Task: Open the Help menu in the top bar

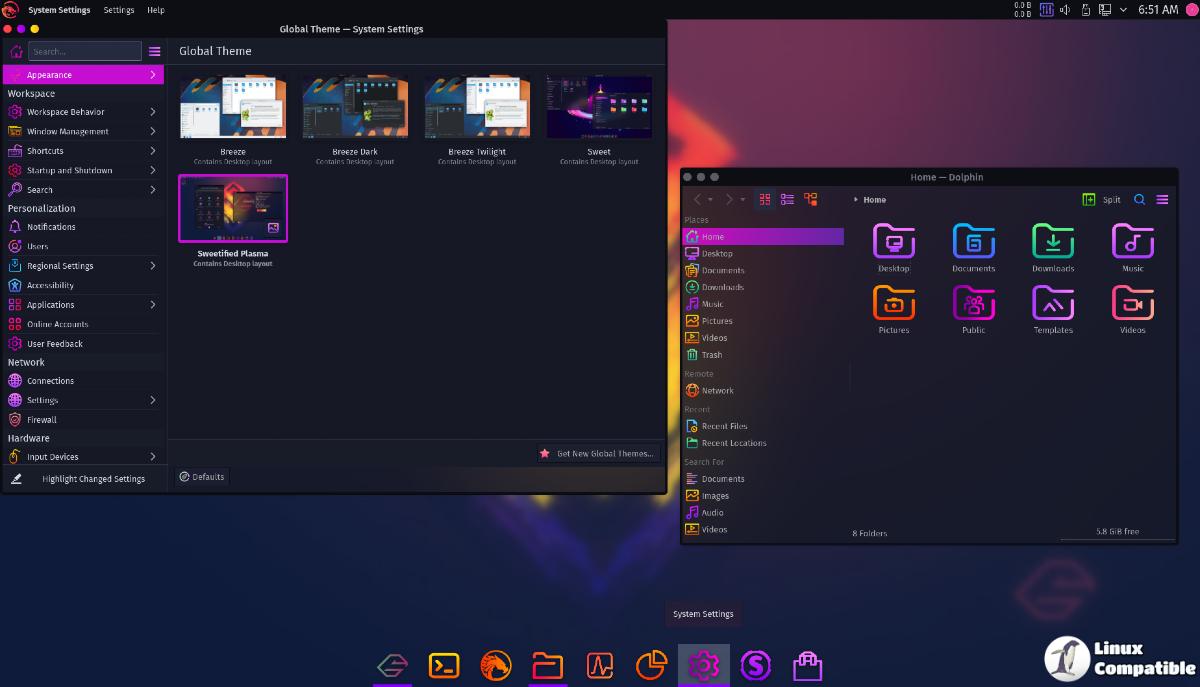Action: (156, 10)
